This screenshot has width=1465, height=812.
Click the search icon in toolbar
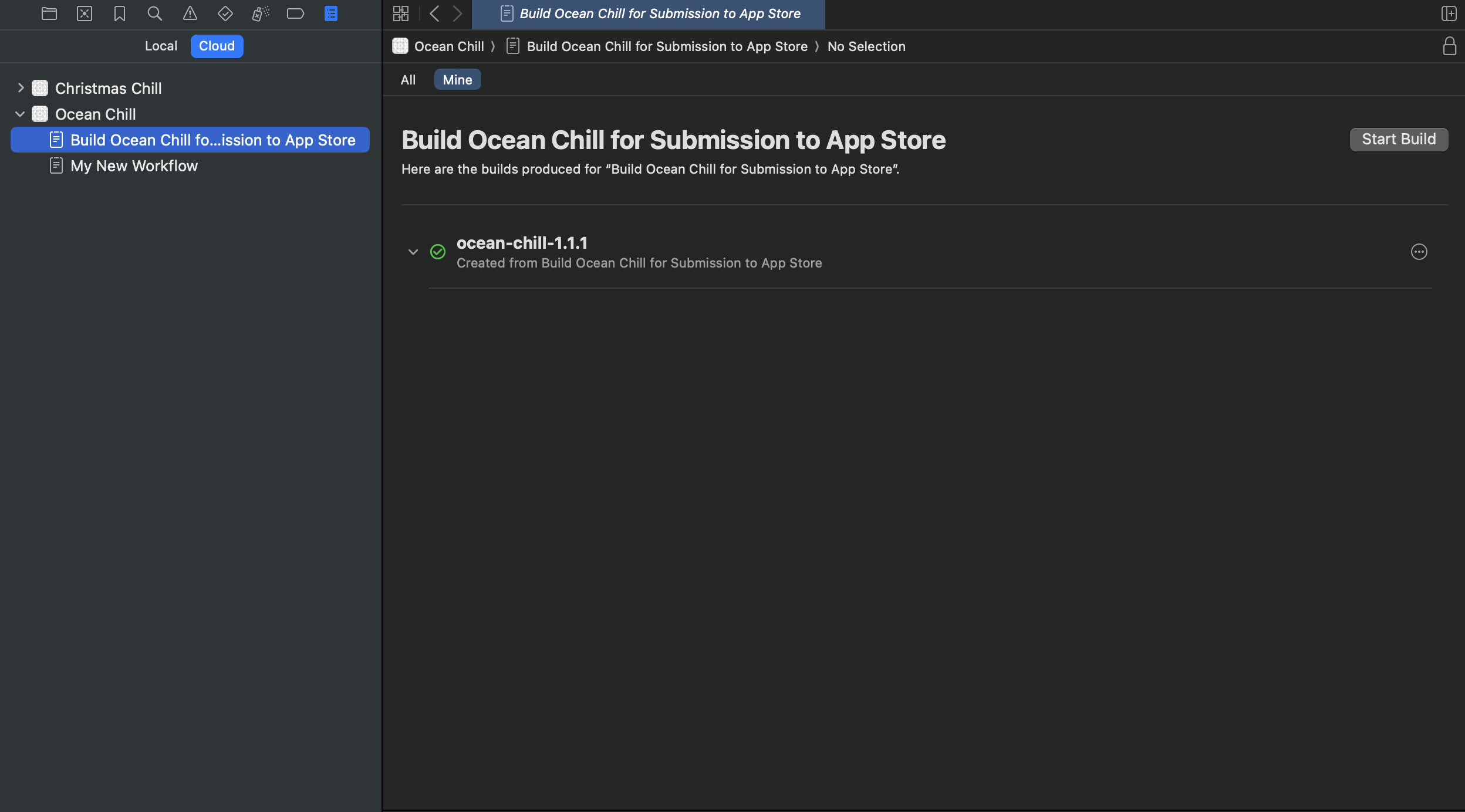pos(154,14)
